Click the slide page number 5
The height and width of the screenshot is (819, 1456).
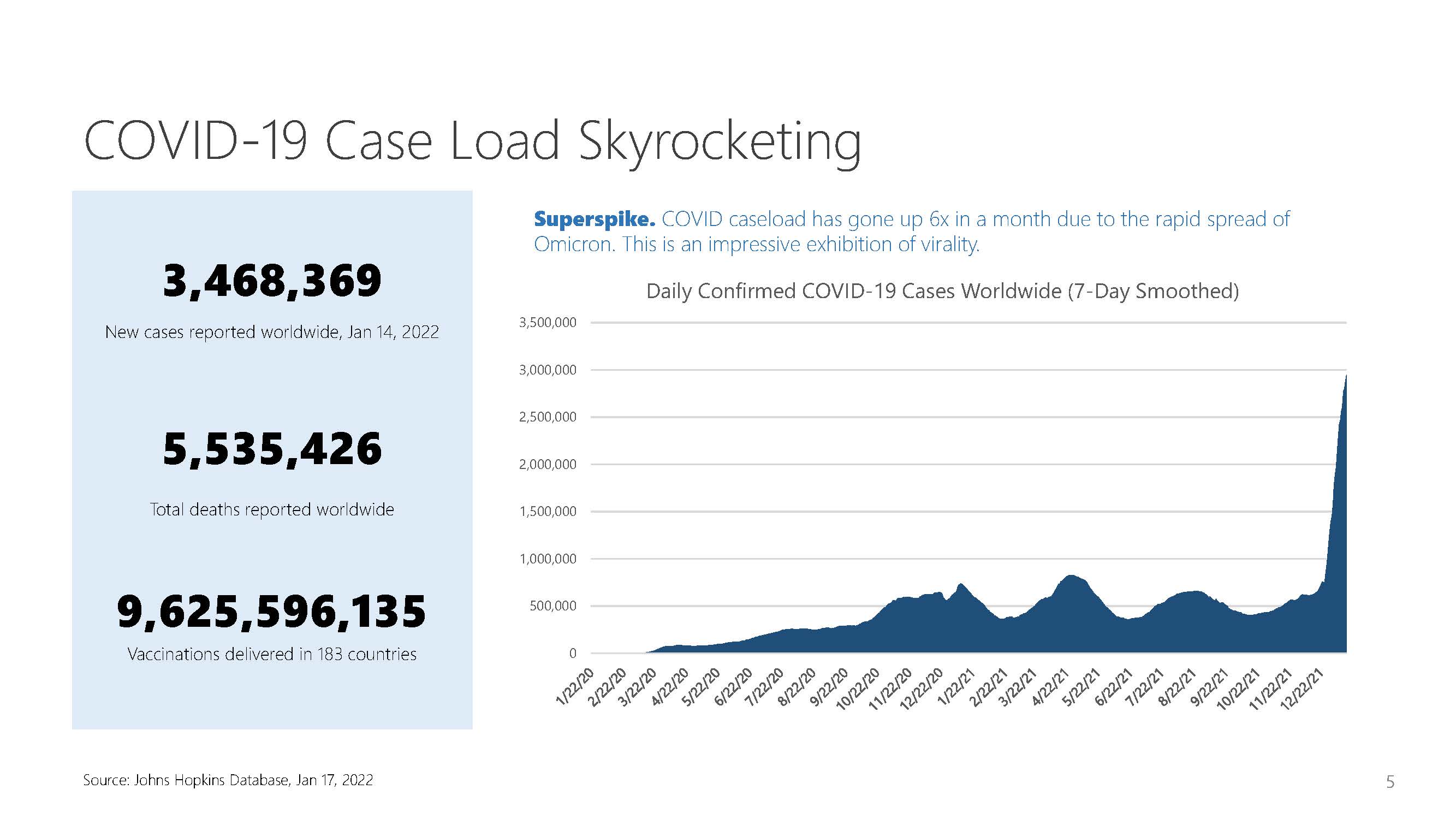[x=1390, y=782]
